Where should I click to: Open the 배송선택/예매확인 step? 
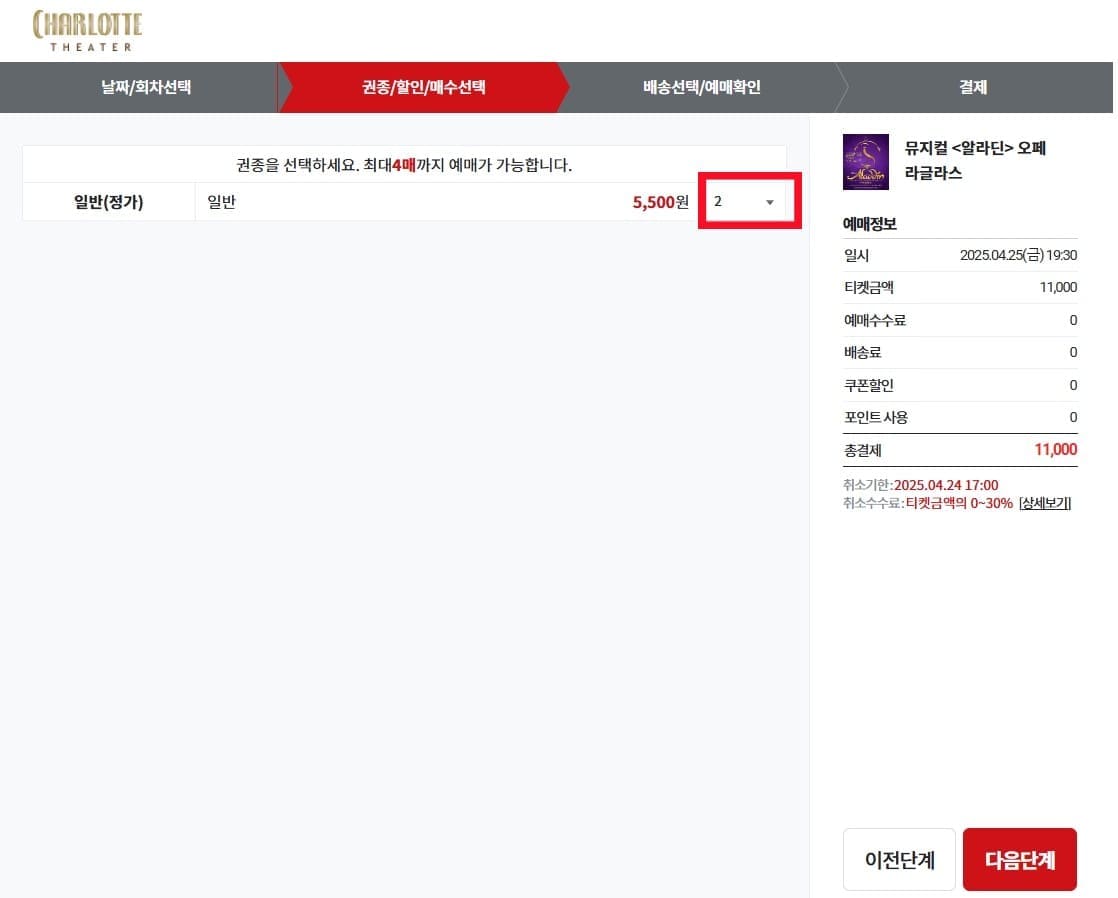pyautogui.click(x=699, y=88)
